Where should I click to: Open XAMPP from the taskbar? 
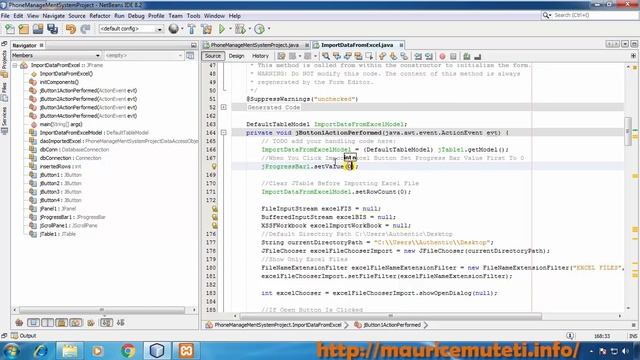point(186,351)
